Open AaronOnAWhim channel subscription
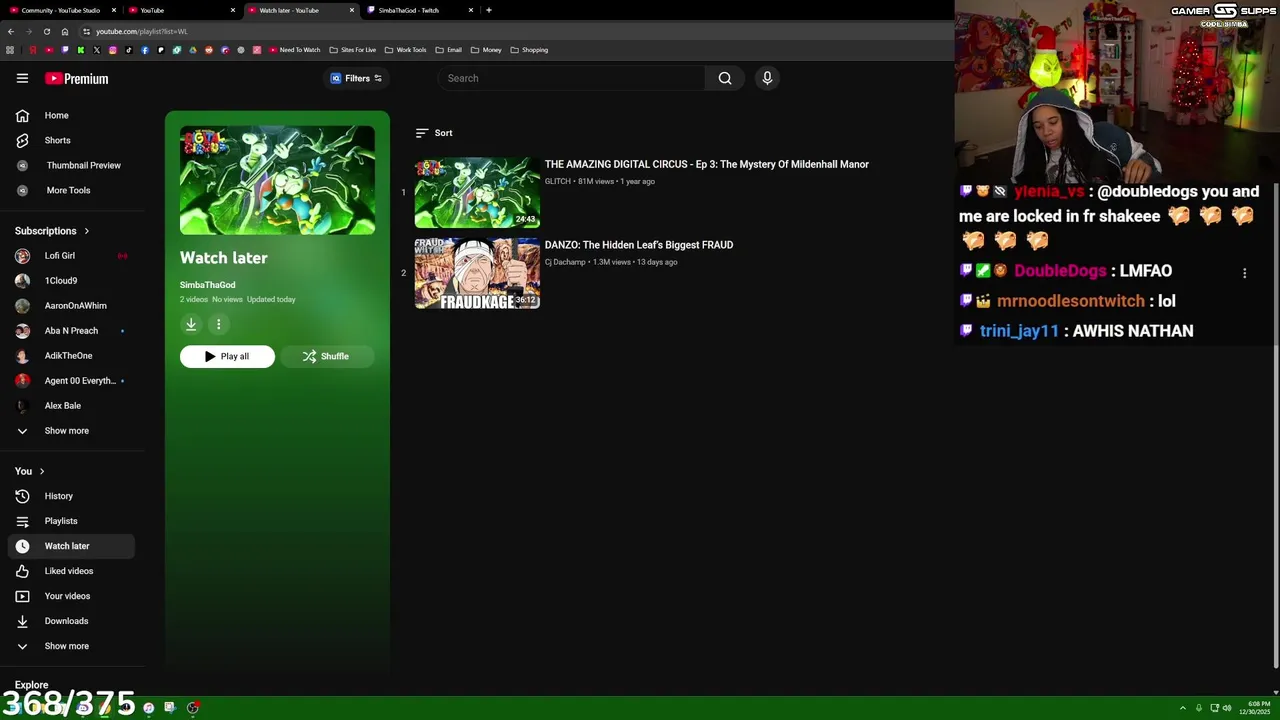The width and height of the screenshot is (1280, 720). click(70, 305)
